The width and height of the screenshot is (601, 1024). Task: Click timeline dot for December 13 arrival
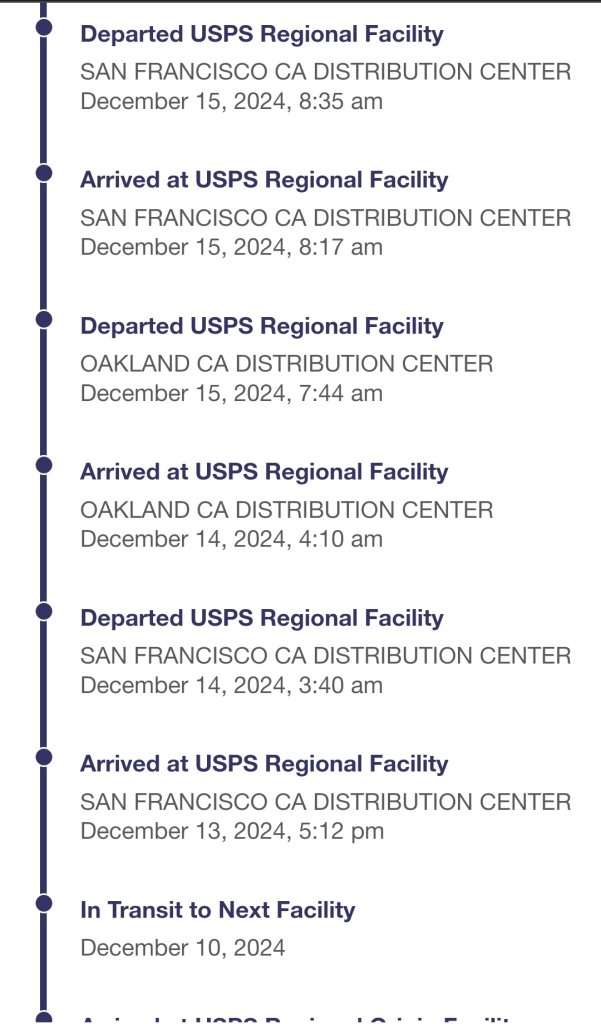[x=43, y=757]
